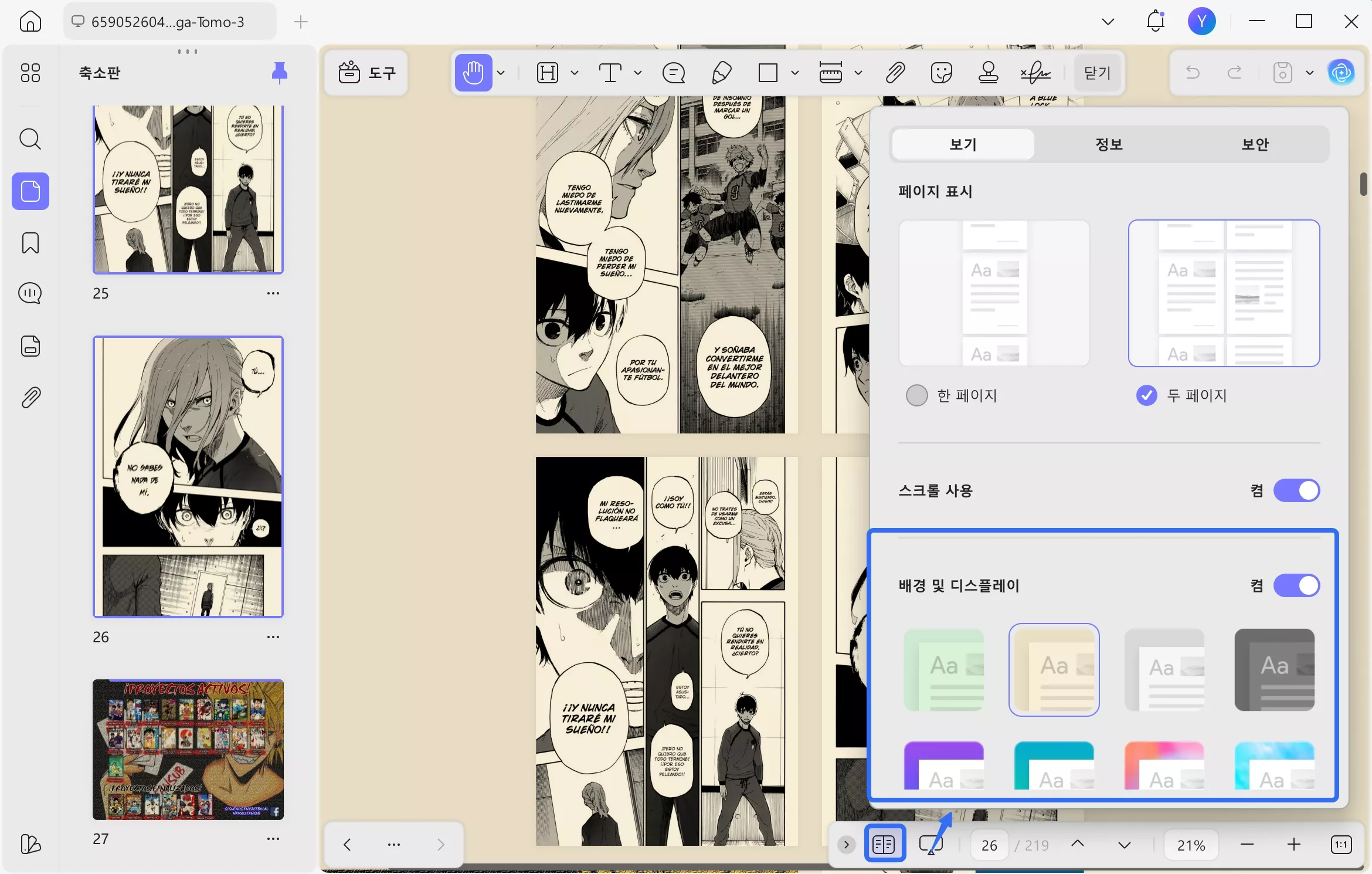Click the Attachment paperclip tool
The width and height of the screenshot is (1372, 874).
895,72
